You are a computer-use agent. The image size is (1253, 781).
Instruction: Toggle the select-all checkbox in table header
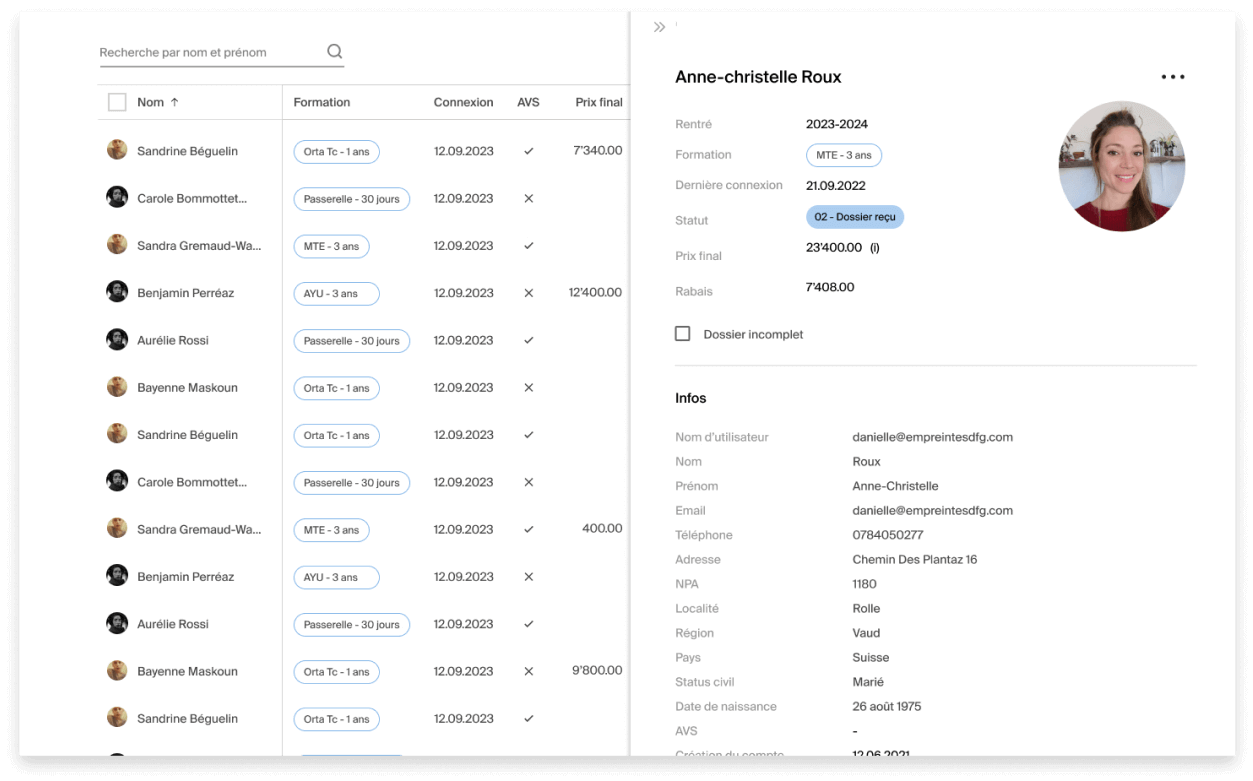click(x=117, y=102)
